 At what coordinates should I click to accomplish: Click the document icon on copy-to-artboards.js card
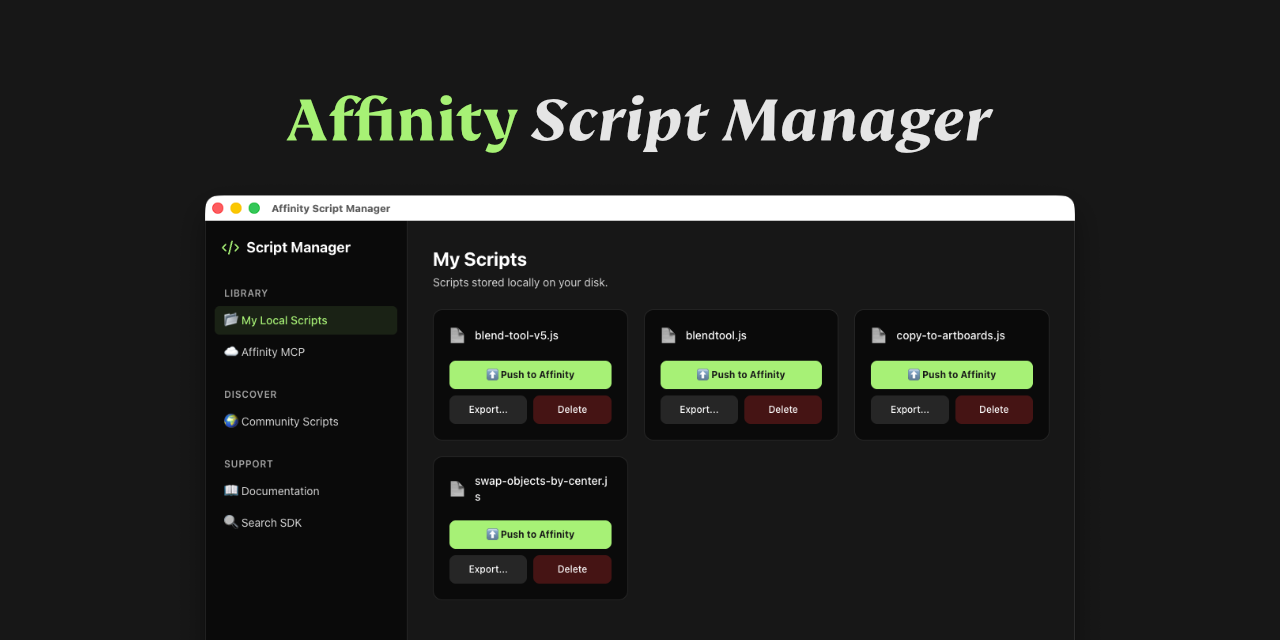878,335
